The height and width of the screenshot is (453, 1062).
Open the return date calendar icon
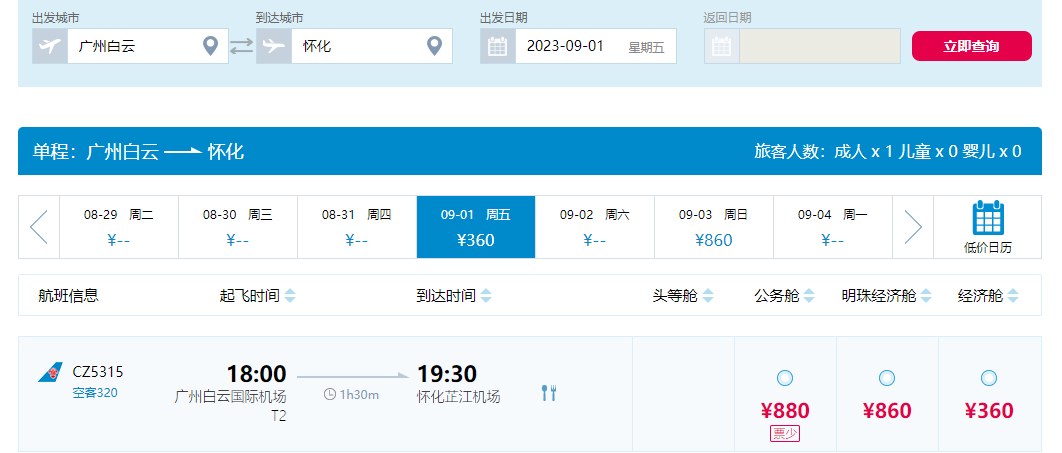(722, 46)
